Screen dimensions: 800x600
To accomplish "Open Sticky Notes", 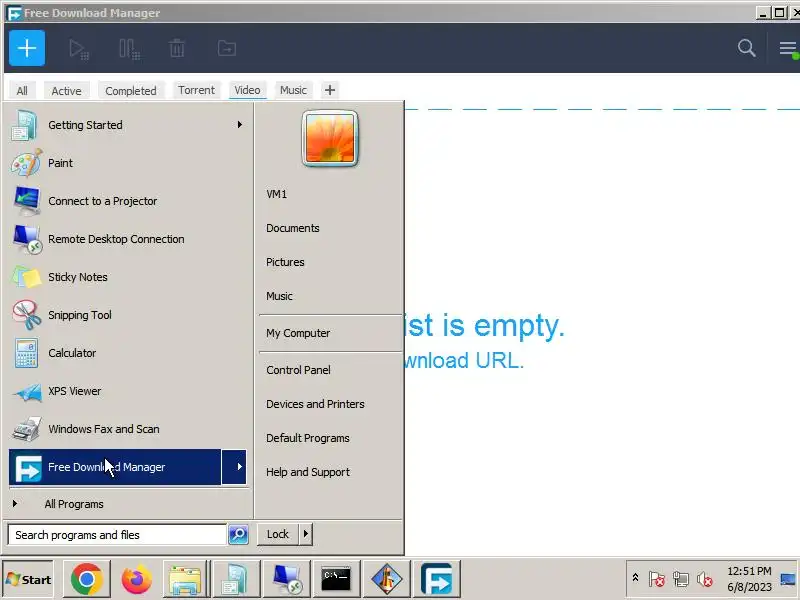I will (x=128, y=277).
